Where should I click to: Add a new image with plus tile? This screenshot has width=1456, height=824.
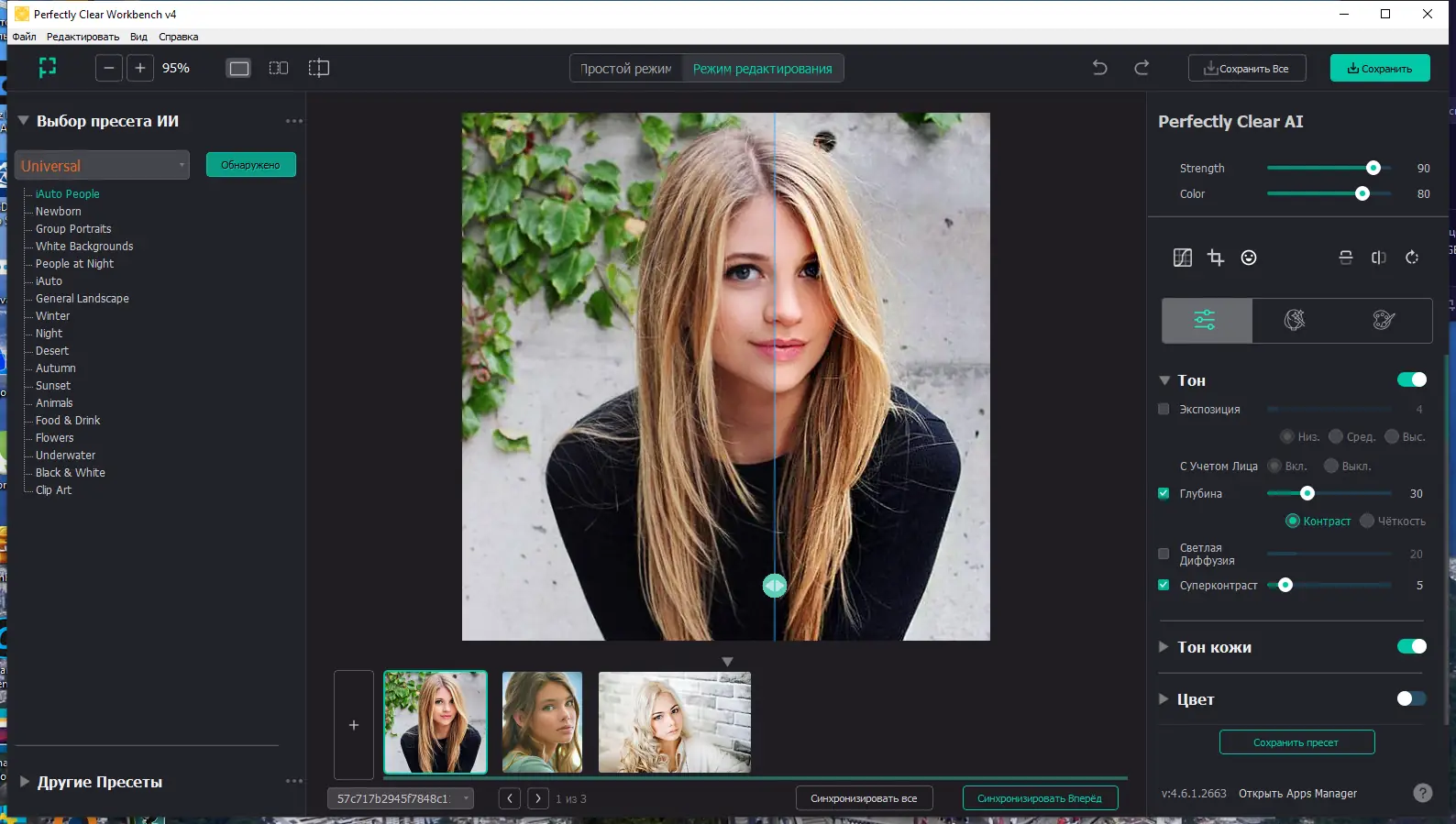point(354,725)
